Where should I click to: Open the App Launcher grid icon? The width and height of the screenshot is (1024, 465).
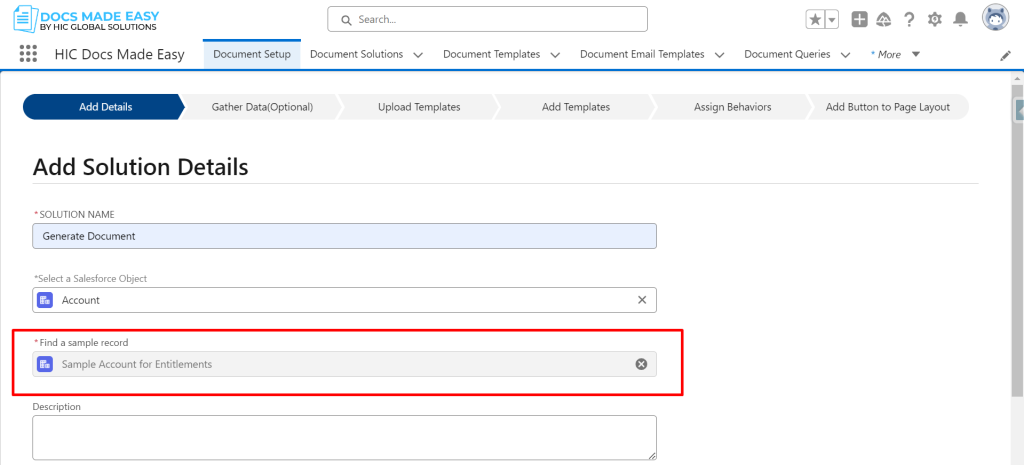point(28,54)
